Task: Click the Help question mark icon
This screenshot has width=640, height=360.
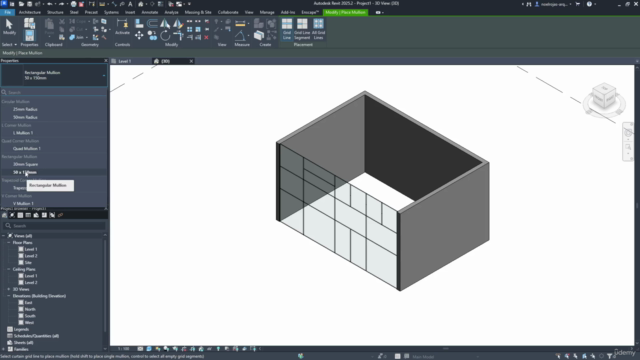Action: point(589,4)
